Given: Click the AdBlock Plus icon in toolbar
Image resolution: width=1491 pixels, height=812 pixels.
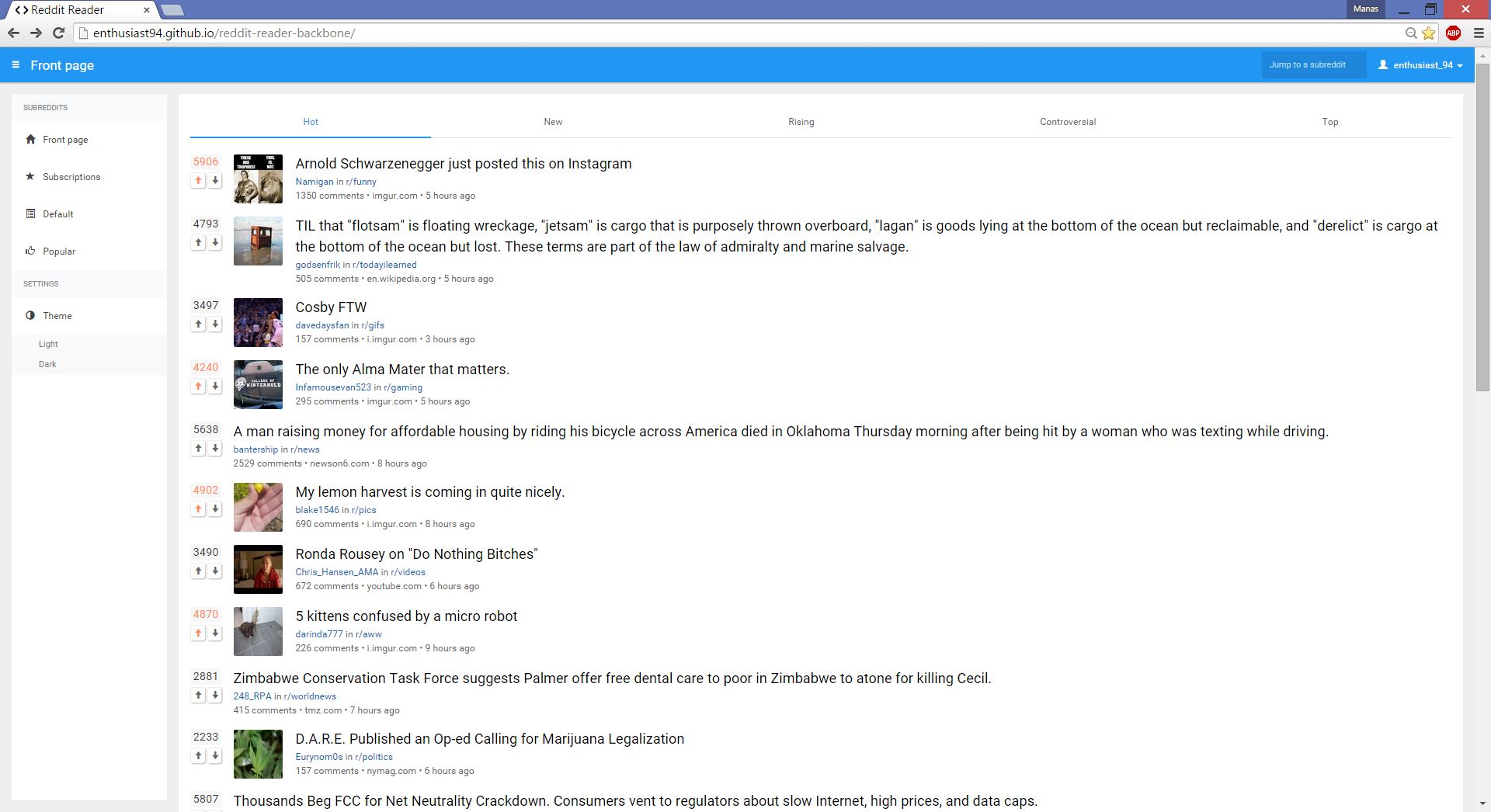Looking at the screenshot, I should (x=1454, y=33).
